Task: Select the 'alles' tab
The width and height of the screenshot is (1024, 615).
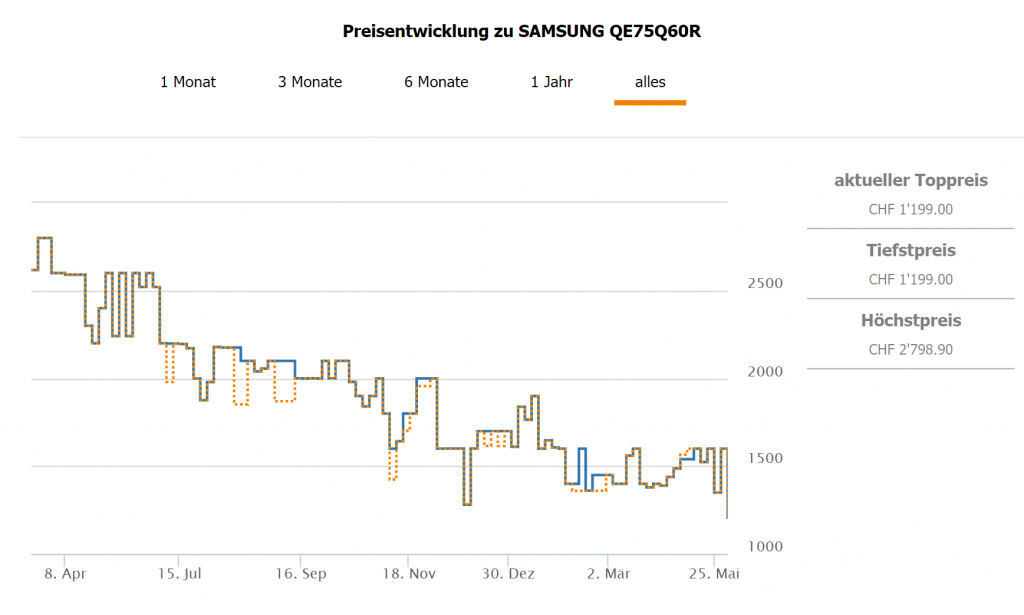Action: [x=650, y=82]
